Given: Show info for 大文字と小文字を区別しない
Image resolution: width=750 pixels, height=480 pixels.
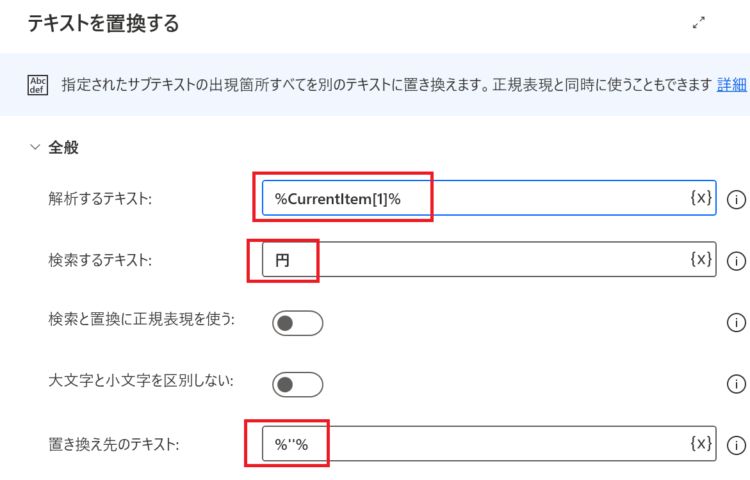Looking at the screenshot, I should pos(736,384).
